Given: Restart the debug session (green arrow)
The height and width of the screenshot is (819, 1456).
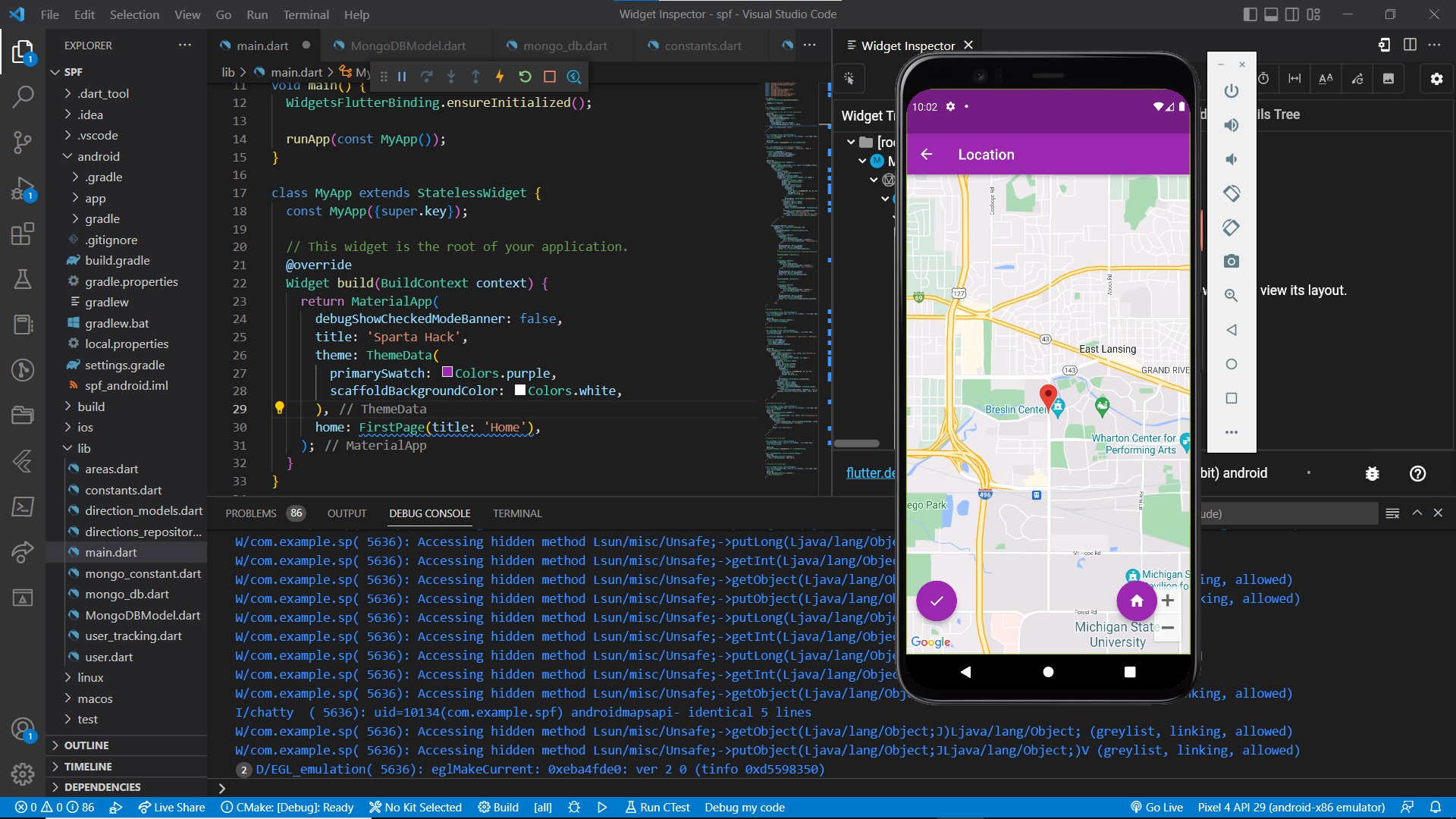Looking at the screenshot, I should pos(525,77).
